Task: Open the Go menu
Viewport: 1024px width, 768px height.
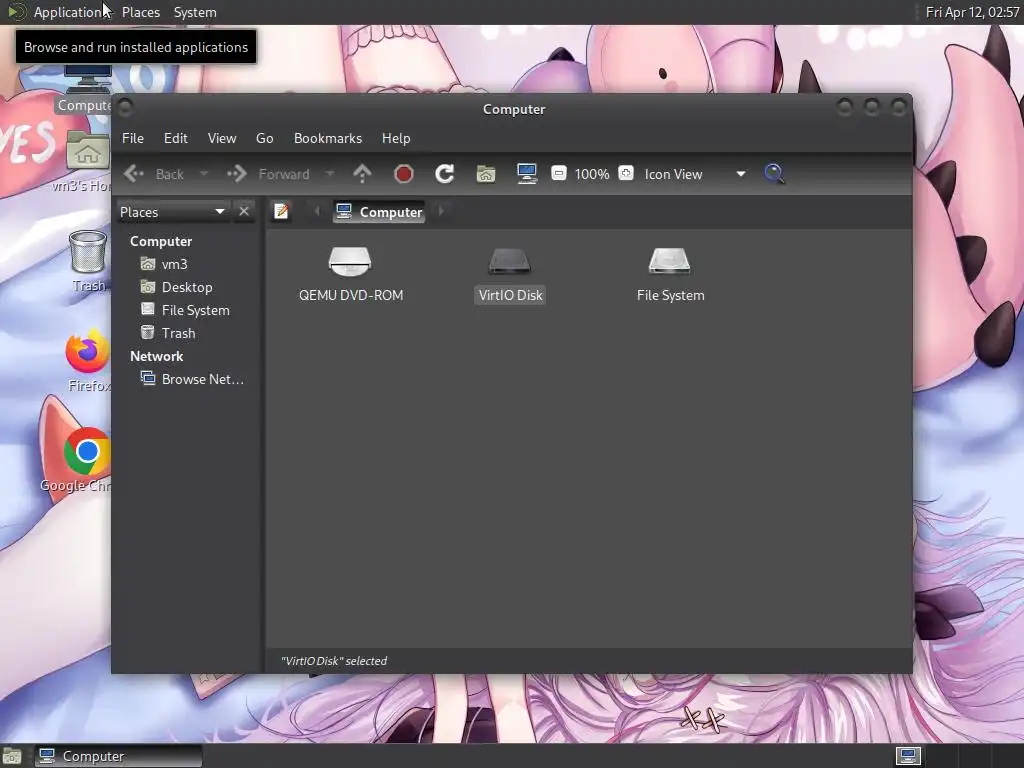Action: 264,138
